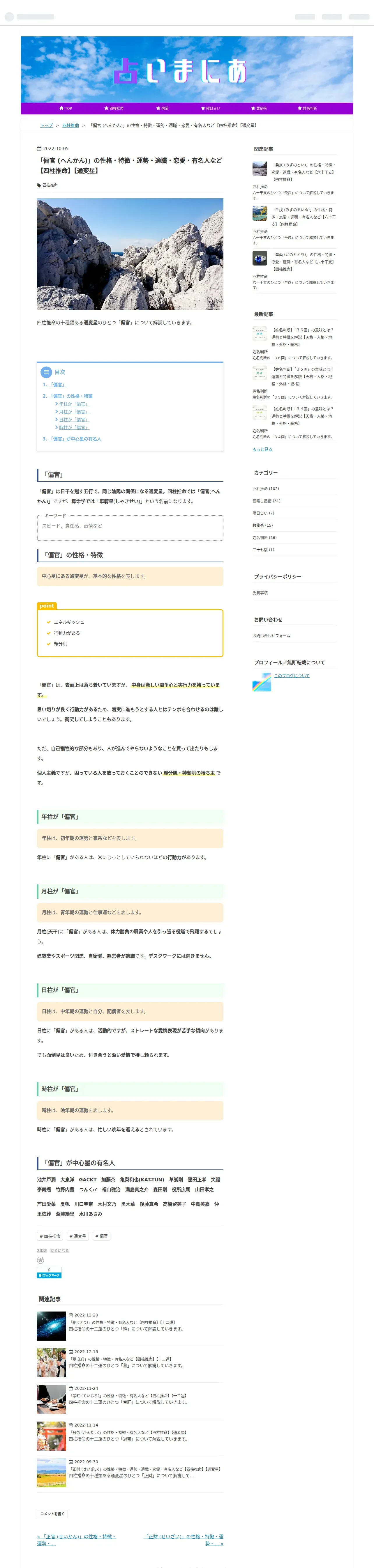
Task: Open the 二十七宿 (1) category
Action: pyautogui.click(x=263, y=550)
